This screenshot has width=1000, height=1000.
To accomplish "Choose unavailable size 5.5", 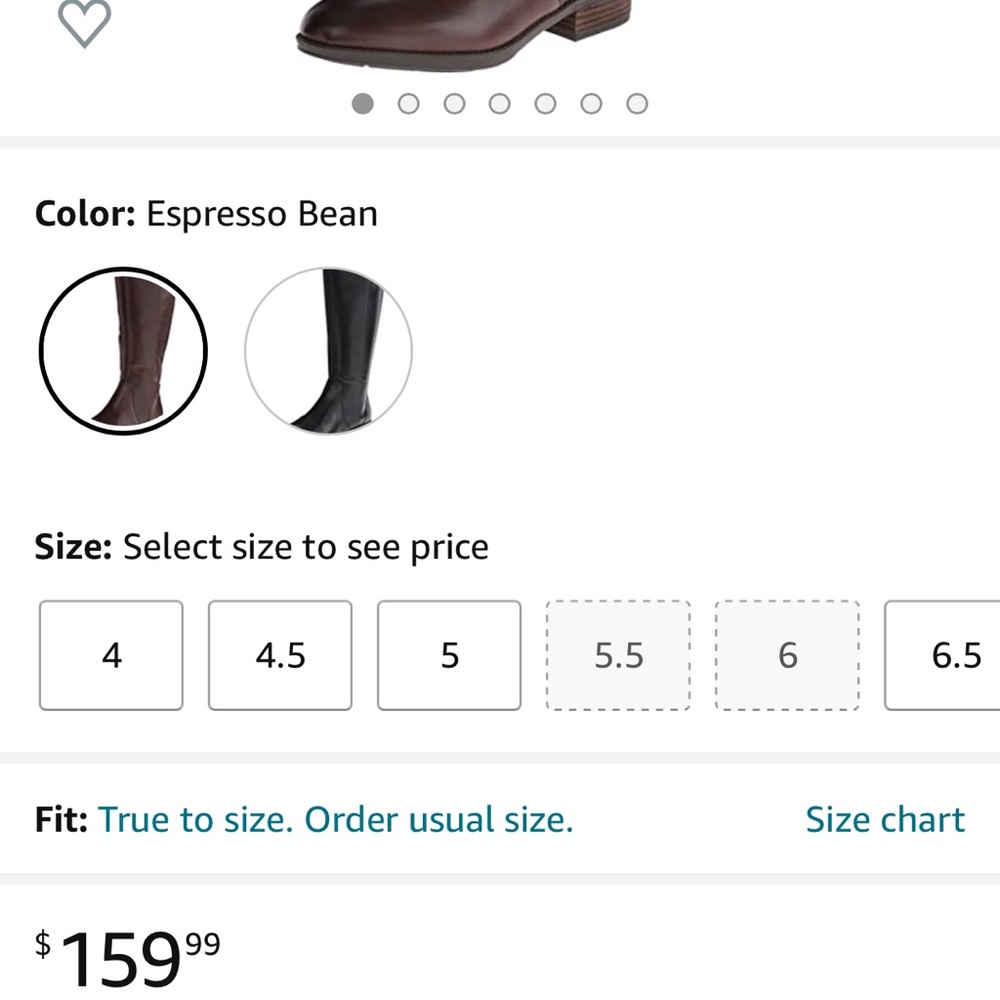I will pos(618,655).
